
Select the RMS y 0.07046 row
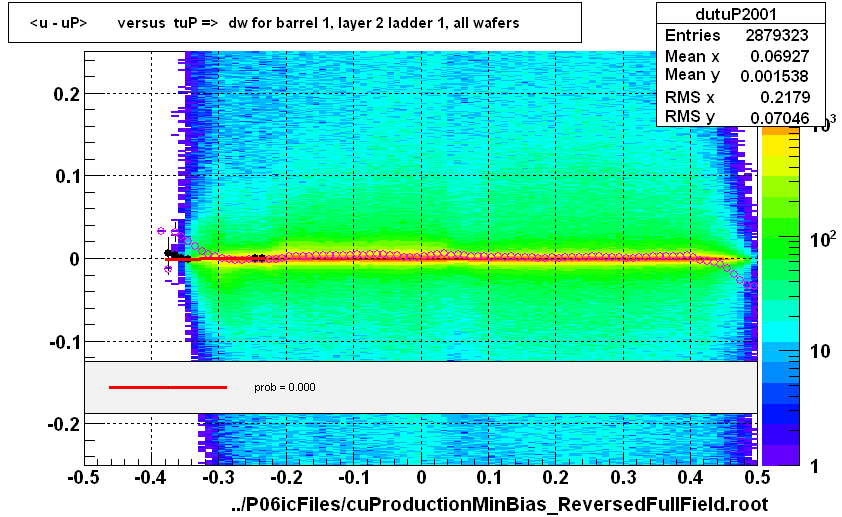tap(736, 116)
